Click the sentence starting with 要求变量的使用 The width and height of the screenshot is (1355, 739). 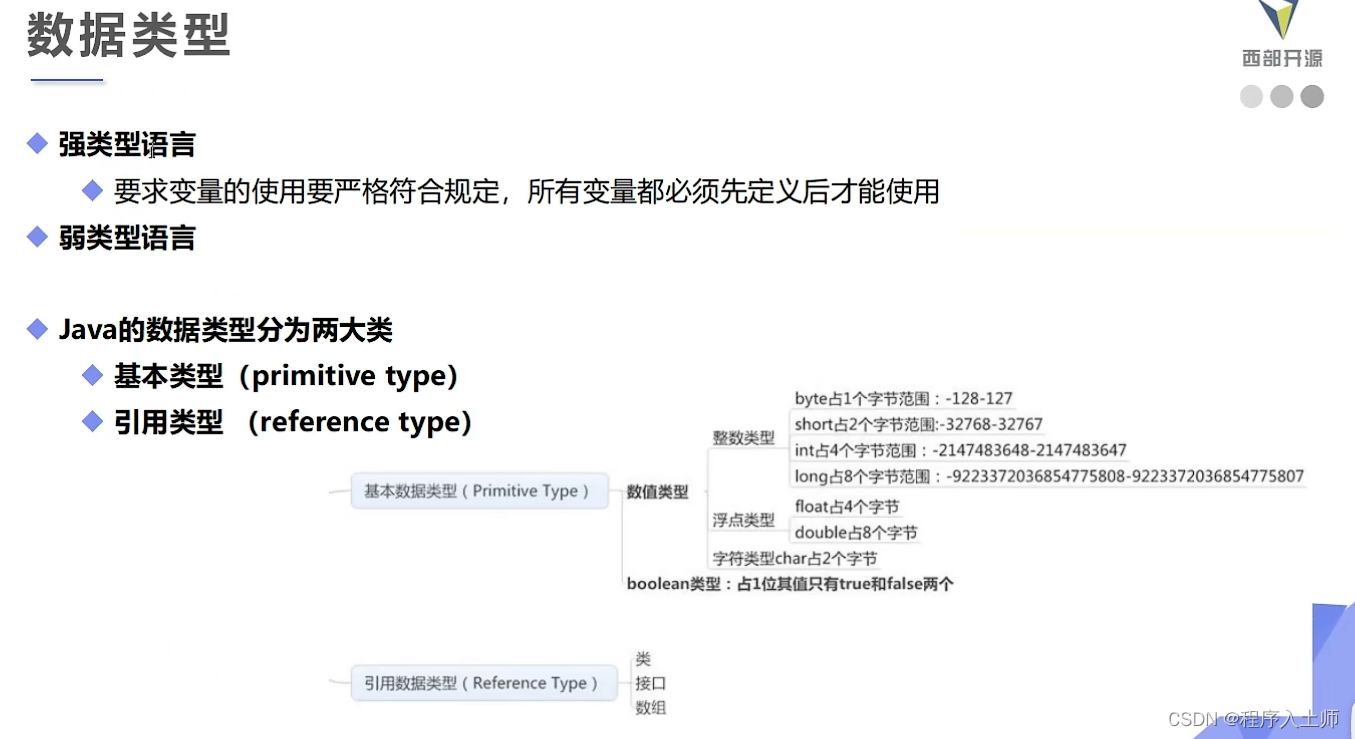coord(526,191)
